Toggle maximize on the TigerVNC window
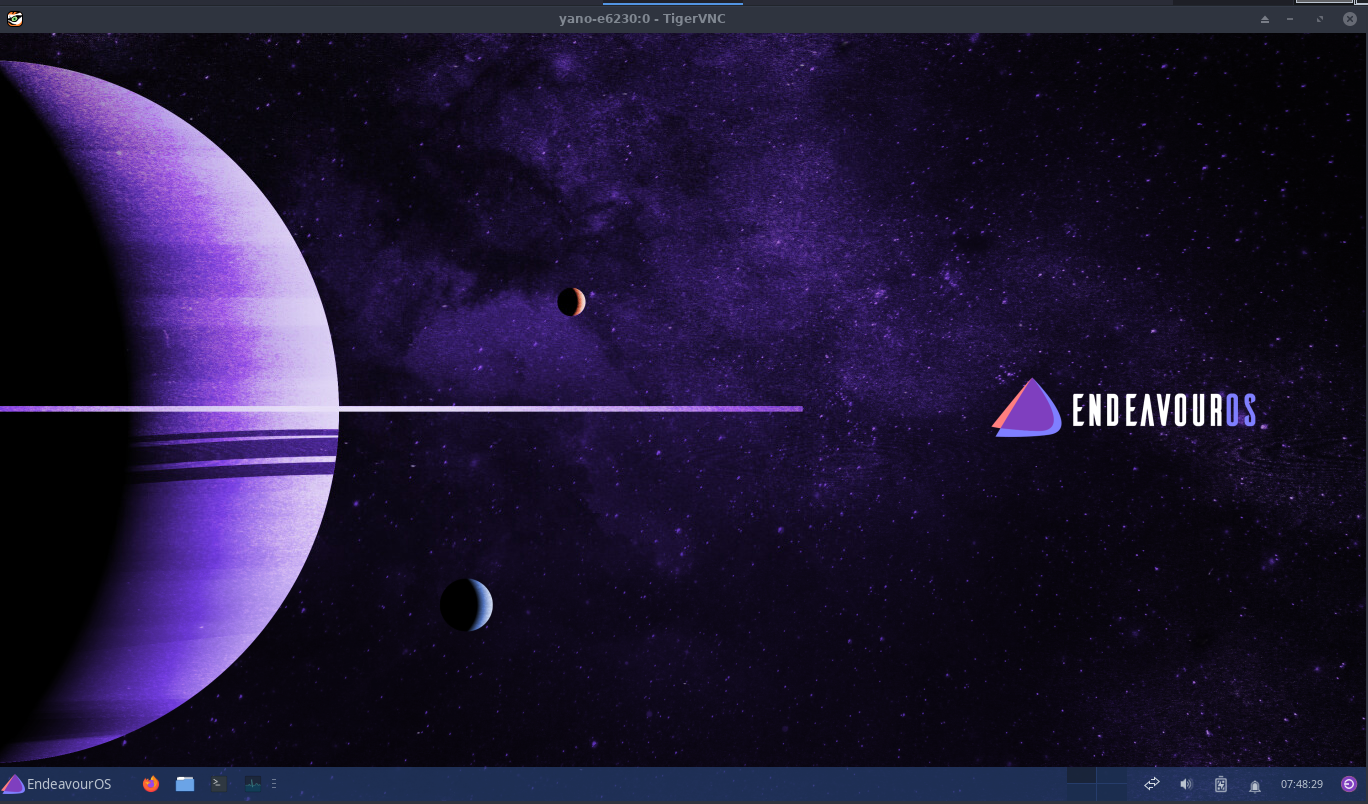This screenshot has height=804, width=1368. click(1319, 19)
